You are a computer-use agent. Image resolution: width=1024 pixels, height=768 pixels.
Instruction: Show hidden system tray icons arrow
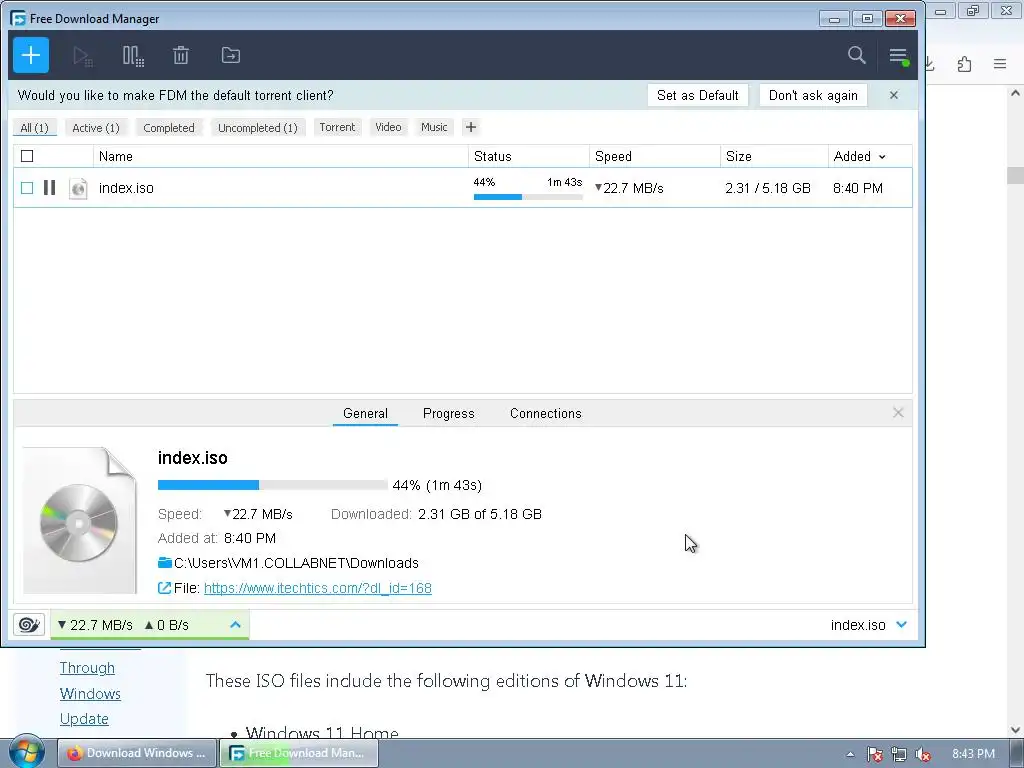850,754
